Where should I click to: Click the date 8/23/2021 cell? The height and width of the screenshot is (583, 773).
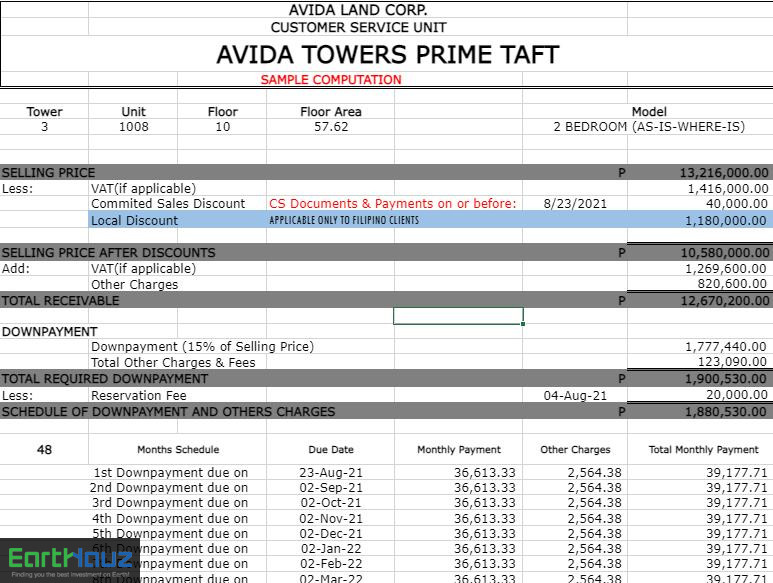(x=575, y=204)
